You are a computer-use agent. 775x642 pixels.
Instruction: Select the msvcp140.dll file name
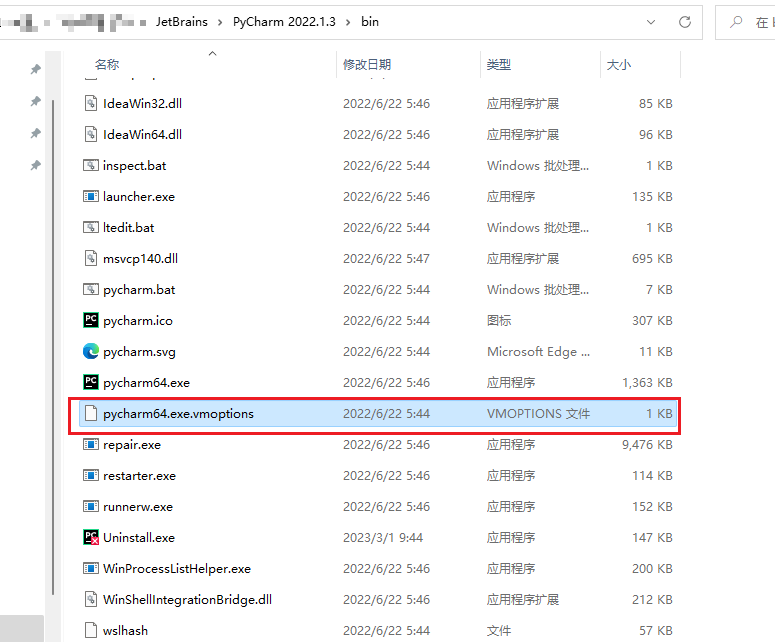[x=140, y=258]
